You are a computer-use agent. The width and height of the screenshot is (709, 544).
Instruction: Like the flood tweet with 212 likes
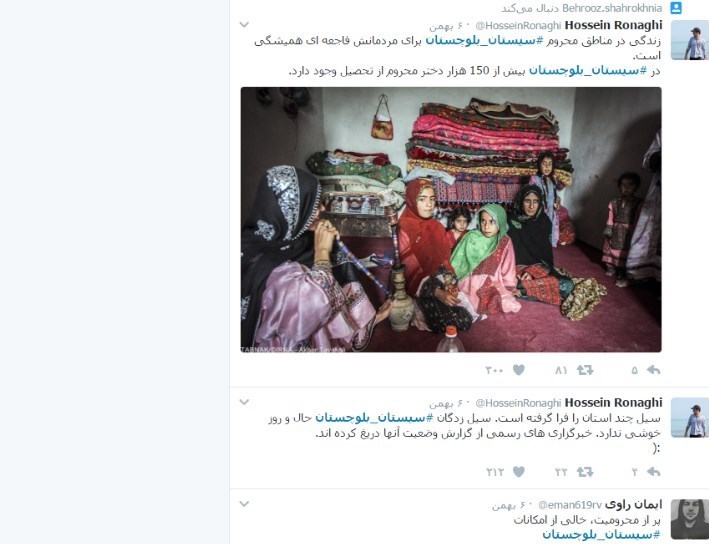519,472
